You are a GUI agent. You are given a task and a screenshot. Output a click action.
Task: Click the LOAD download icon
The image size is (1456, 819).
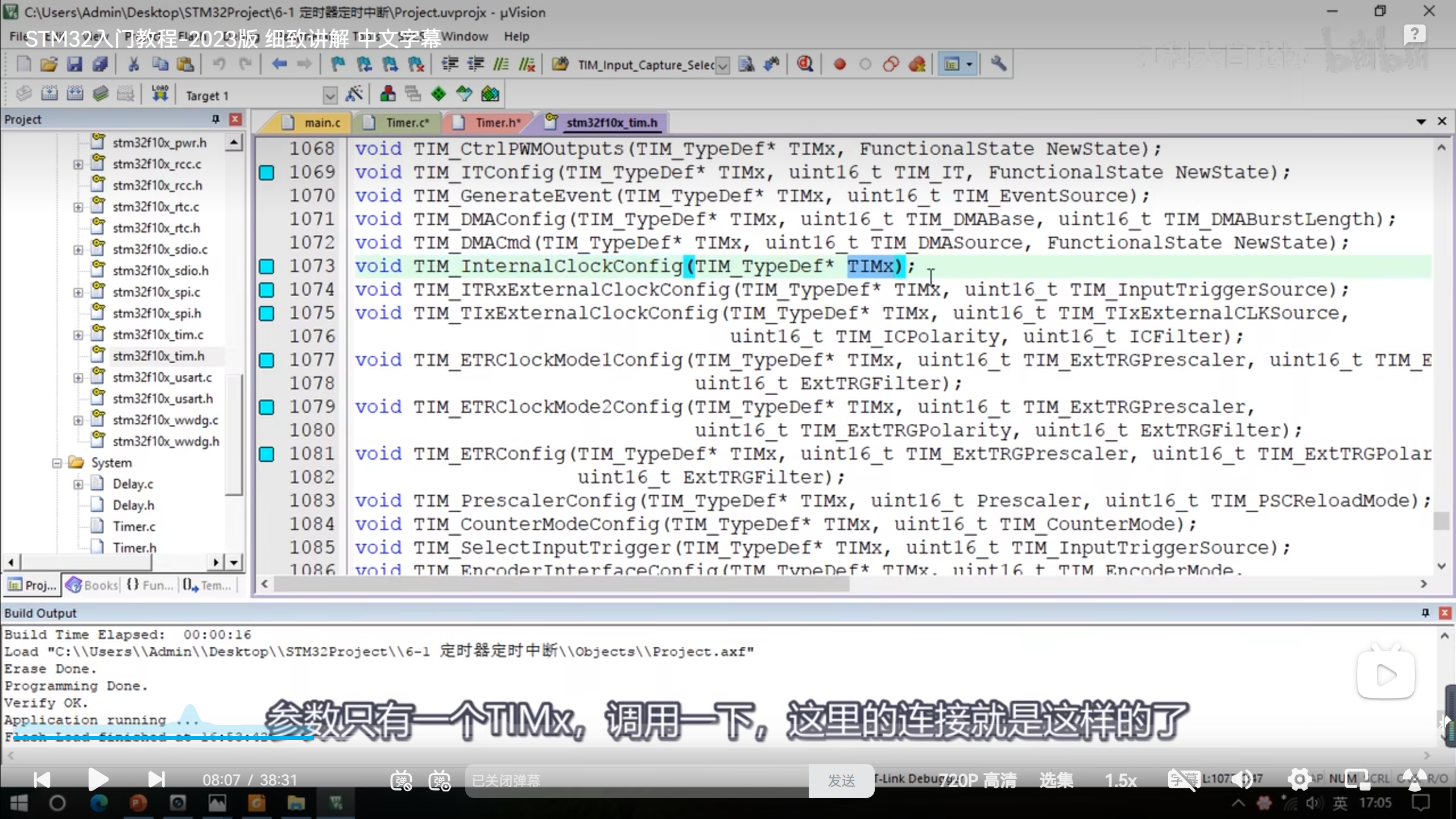(160, 94)
